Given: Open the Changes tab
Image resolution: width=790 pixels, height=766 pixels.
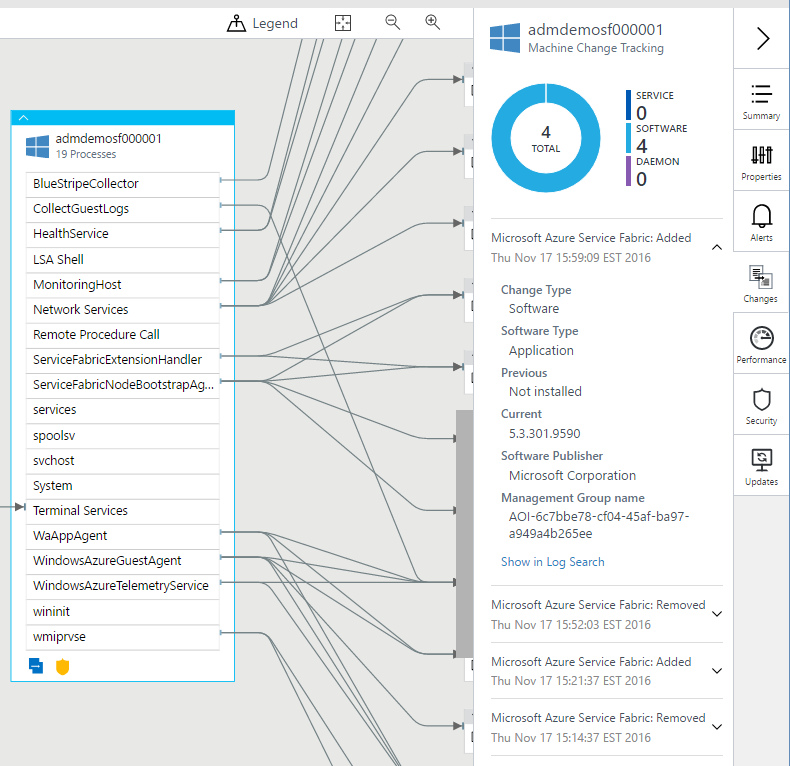Looking at the screenshot, I should point(760,284).
